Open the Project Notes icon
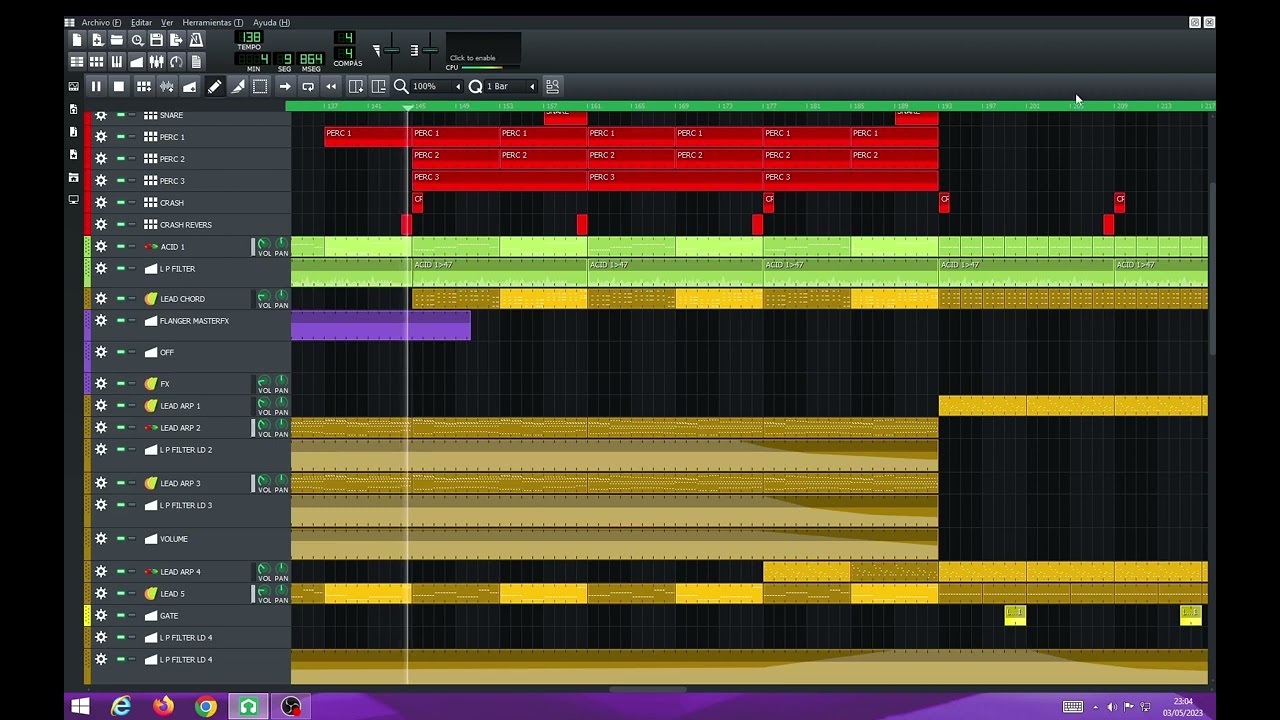The image size is (1280, 720). pos(196,62)
